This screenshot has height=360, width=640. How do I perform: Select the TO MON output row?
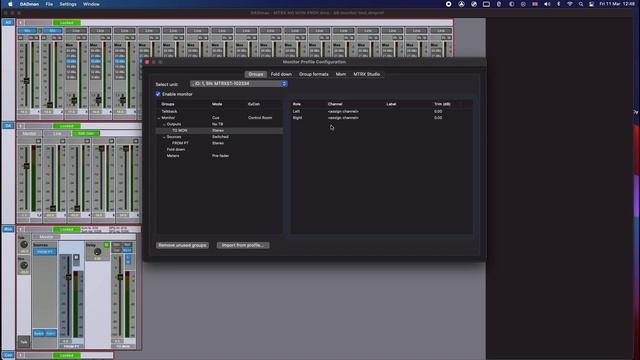219,131
